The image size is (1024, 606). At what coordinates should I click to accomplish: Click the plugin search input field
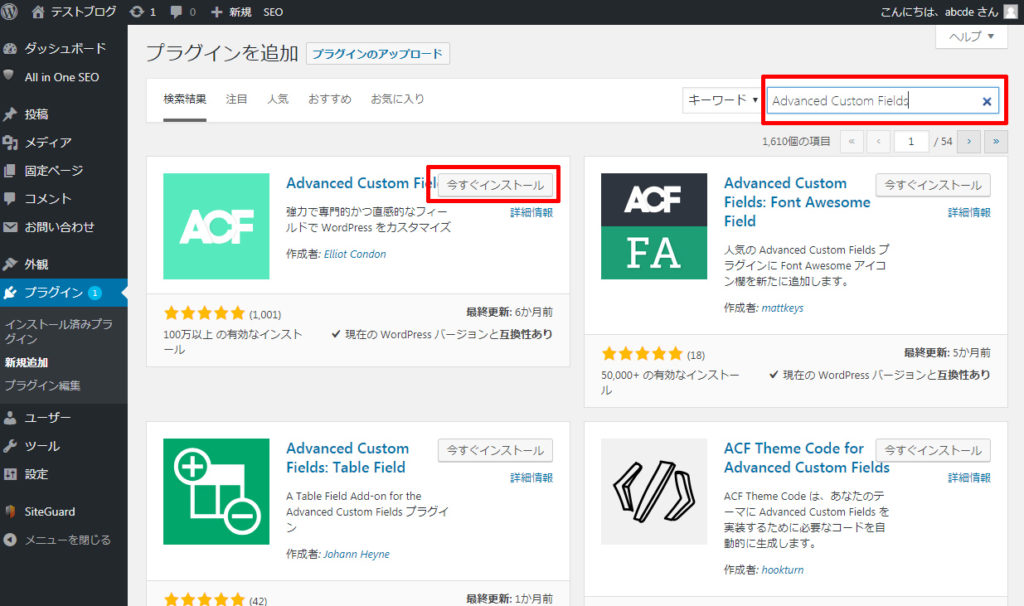point(870,101)
